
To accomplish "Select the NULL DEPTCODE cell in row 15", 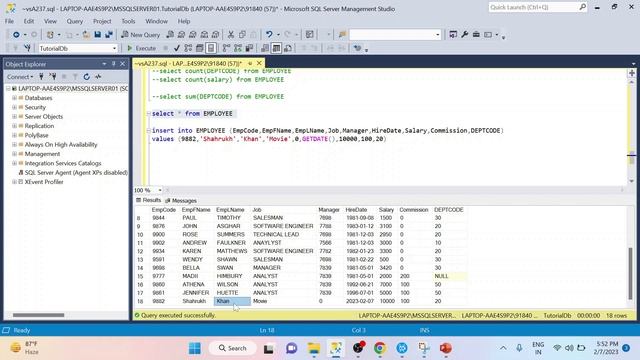I will 449,276.
